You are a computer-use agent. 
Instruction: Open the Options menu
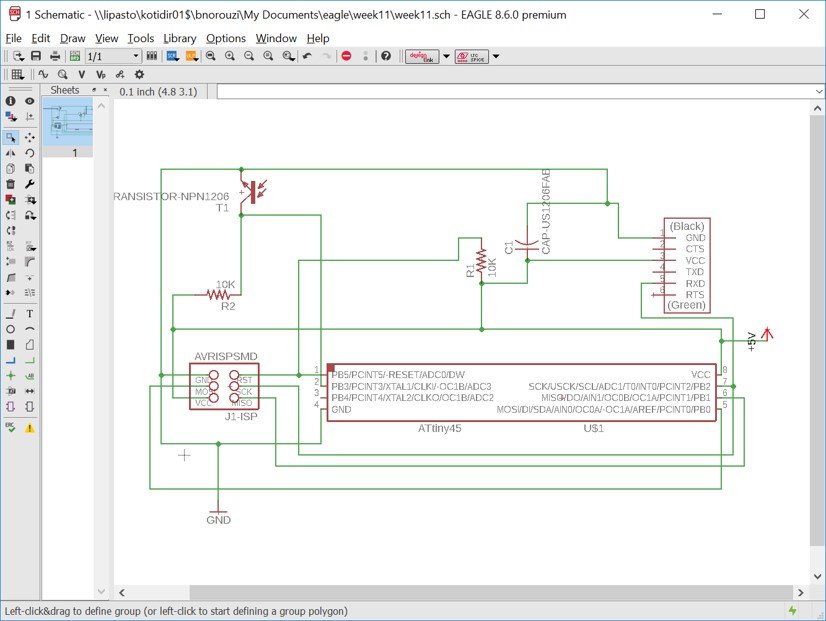point(226,38)
